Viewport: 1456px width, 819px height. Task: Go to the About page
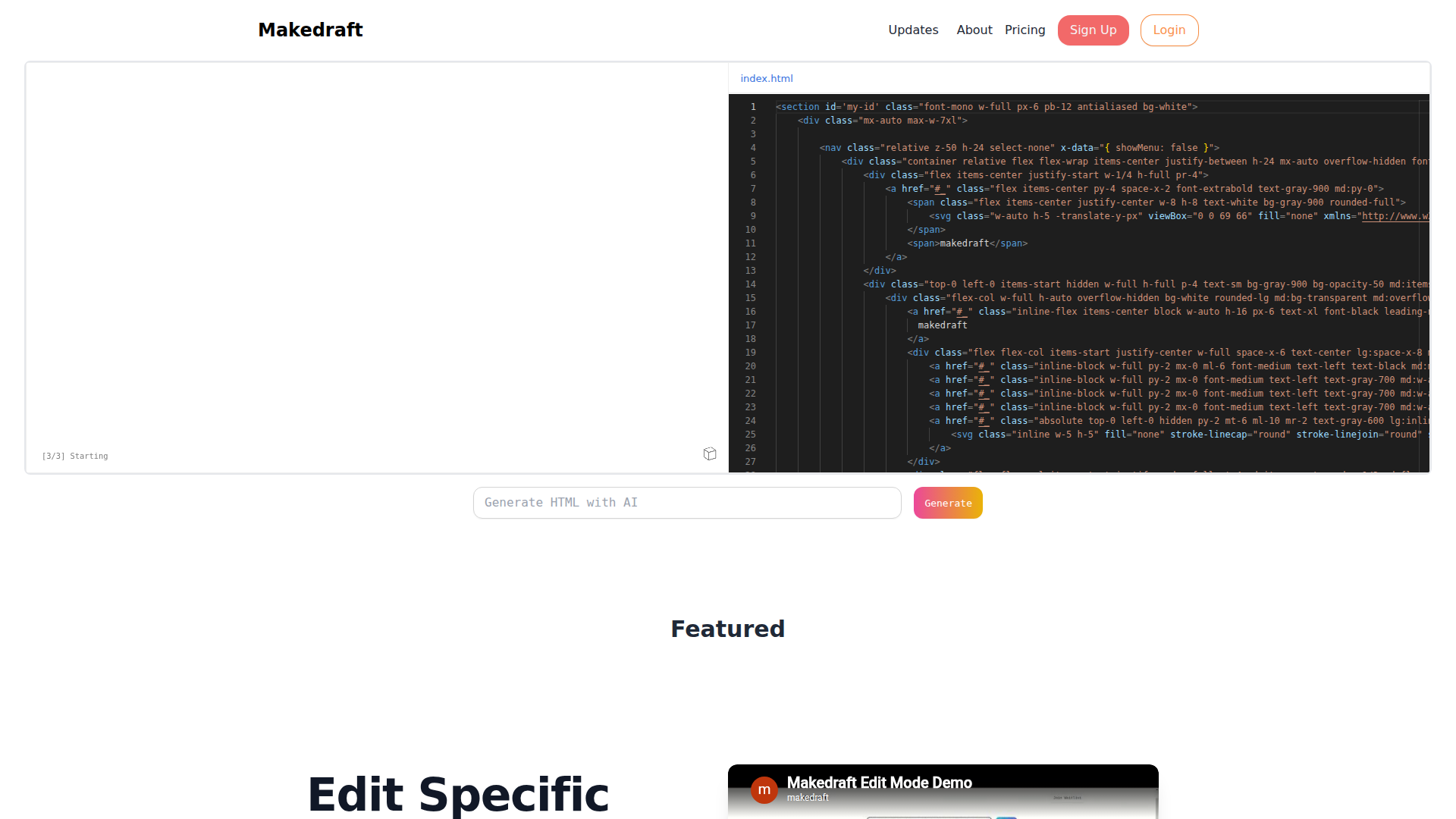[x=974, y=30]
